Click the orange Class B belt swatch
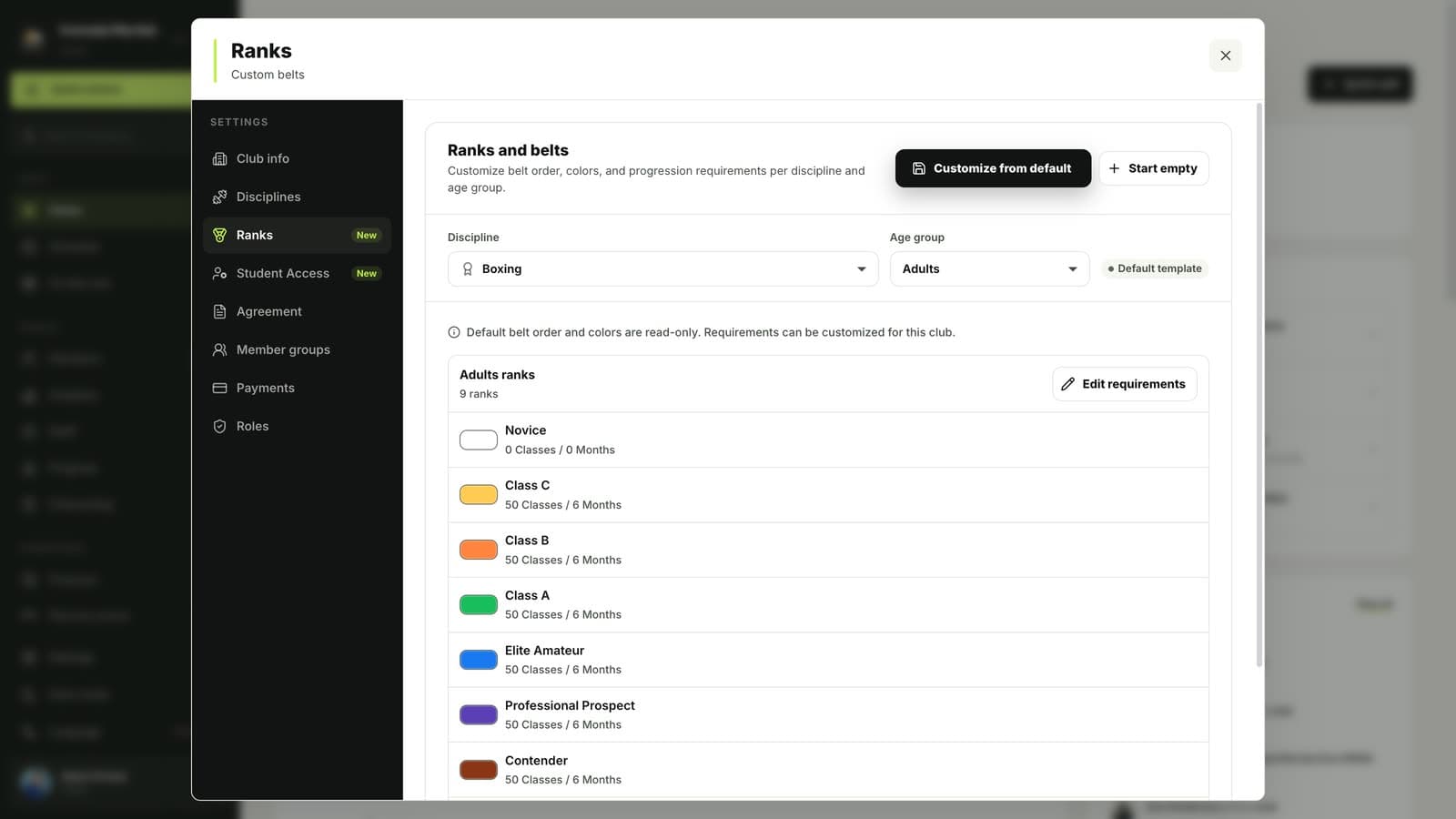This screenshot has height=819, width=1456. click(479, 550)
